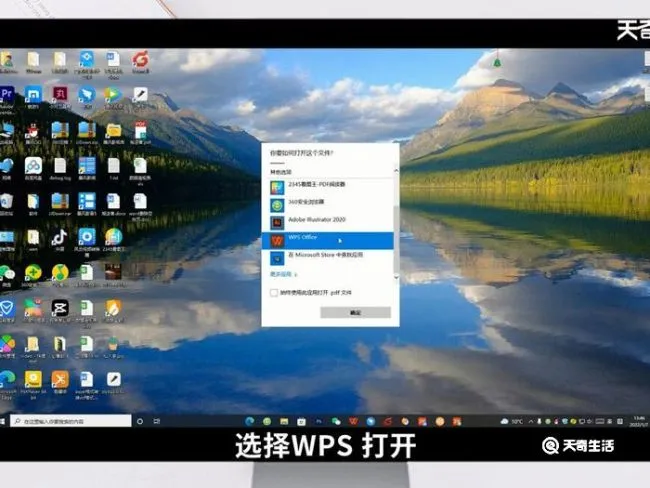Select the orange shield feather desktop icon
650x488 pixels.
(113, 308)
